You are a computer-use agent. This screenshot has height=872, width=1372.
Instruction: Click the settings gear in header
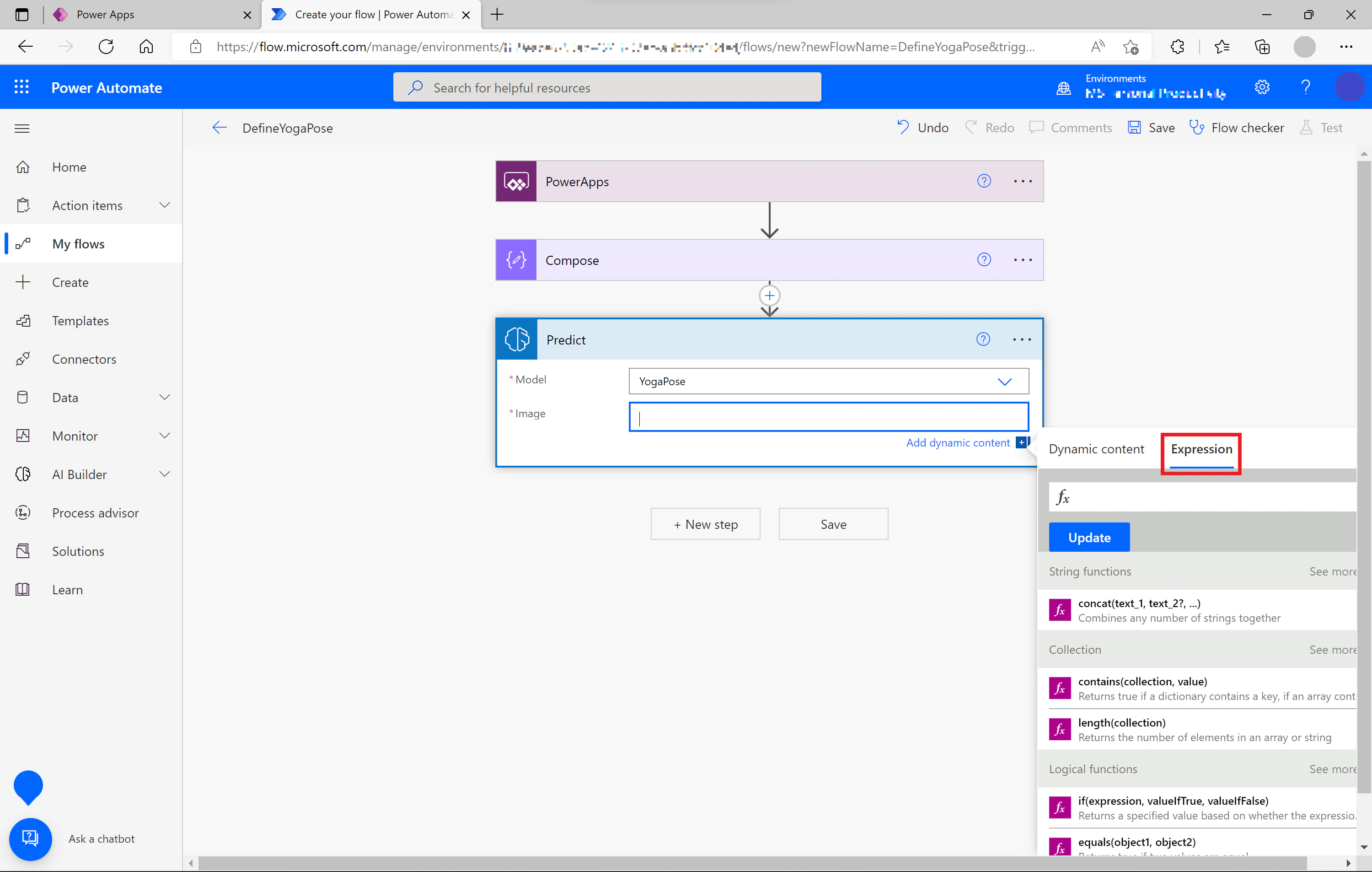pos(1262,87)
